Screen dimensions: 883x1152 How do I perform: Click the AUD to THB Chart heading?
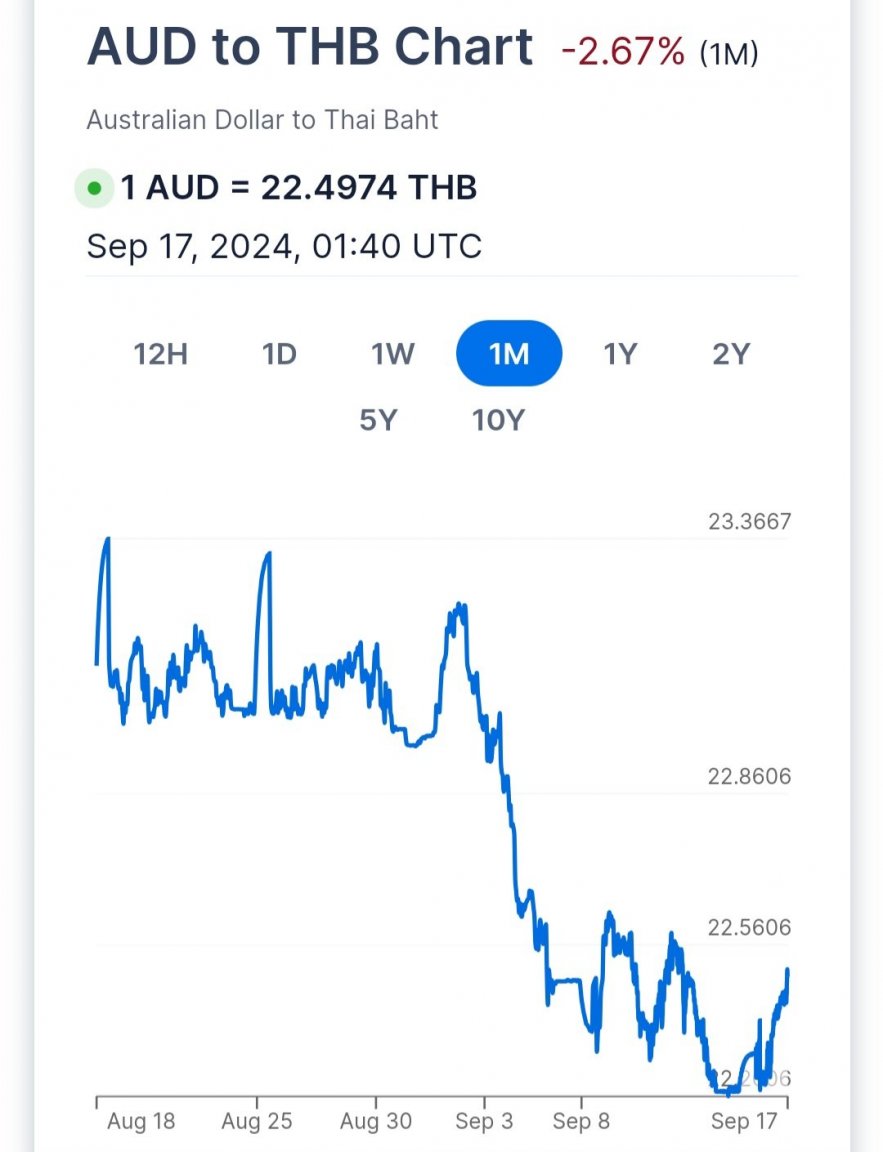(x=310, y=46)
